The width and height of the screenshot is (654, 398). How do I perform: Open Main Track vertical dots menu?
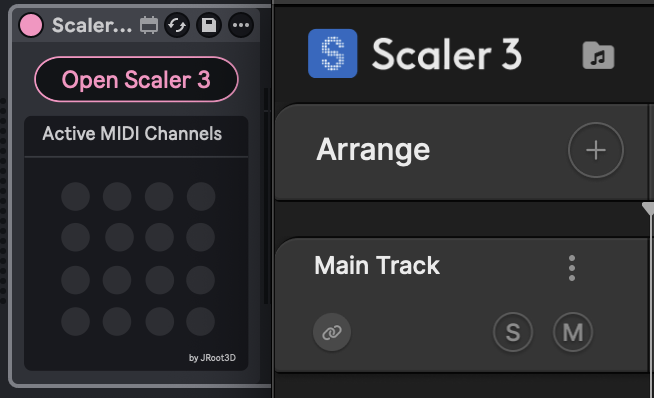click(572, 268)
